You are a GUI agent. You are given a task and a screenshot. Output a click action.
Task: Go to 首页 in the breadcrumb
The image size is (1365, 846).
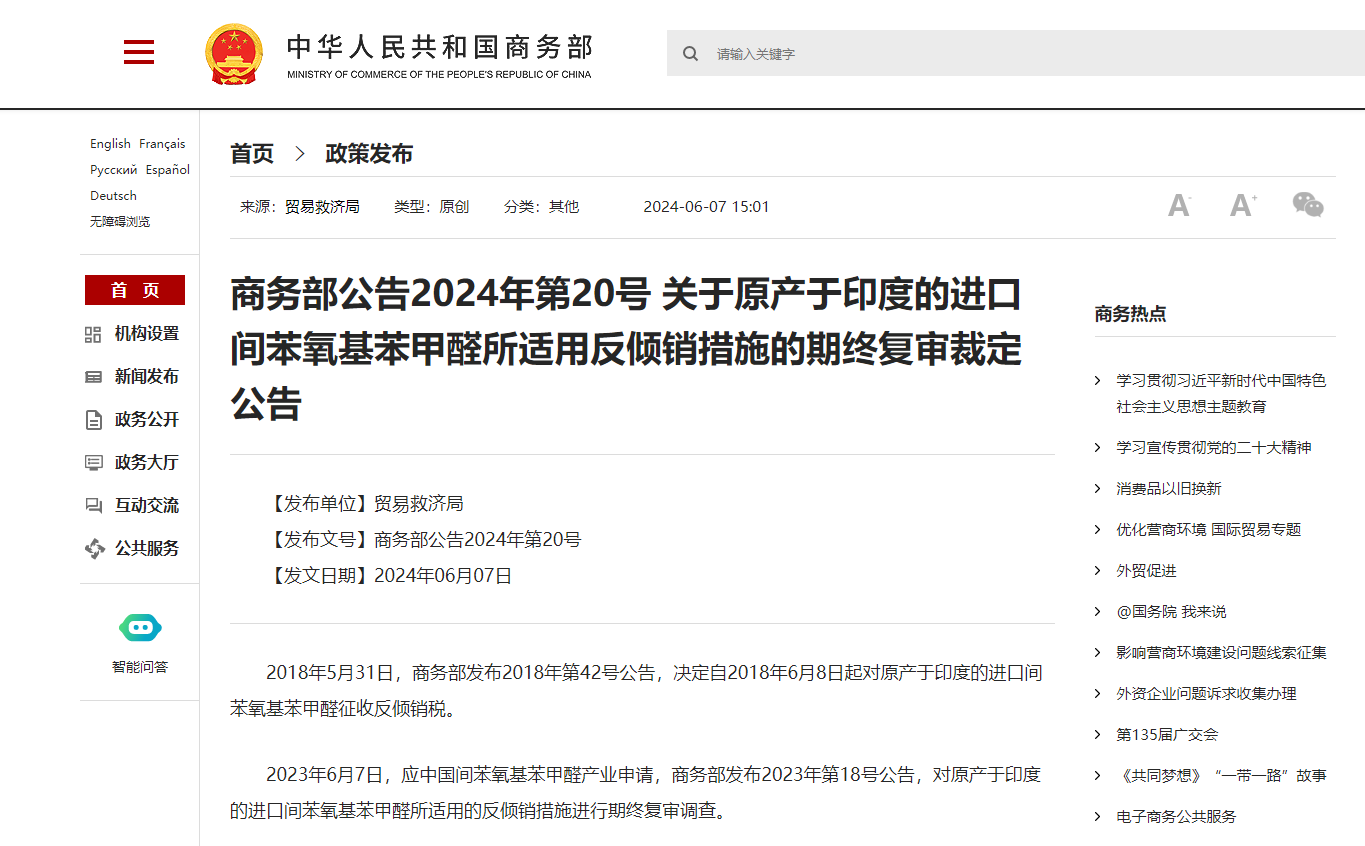(x=252, y=154)
